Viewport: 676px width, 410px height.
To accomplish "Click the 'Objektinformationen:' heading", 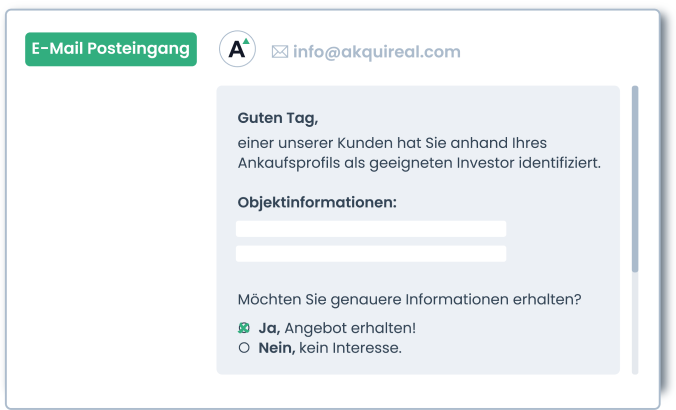I will coord(317,202).
